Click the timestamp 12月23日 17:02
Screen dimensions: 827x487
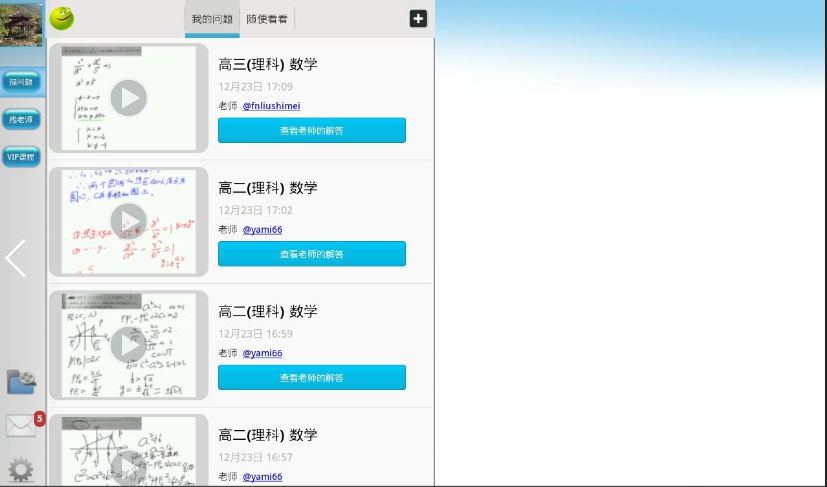pyautogui.click(x=255, y=210)
